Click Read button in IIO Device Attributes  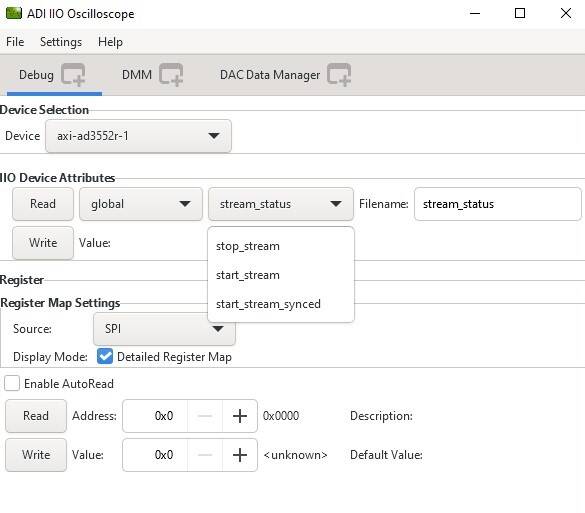pos(43,204)
